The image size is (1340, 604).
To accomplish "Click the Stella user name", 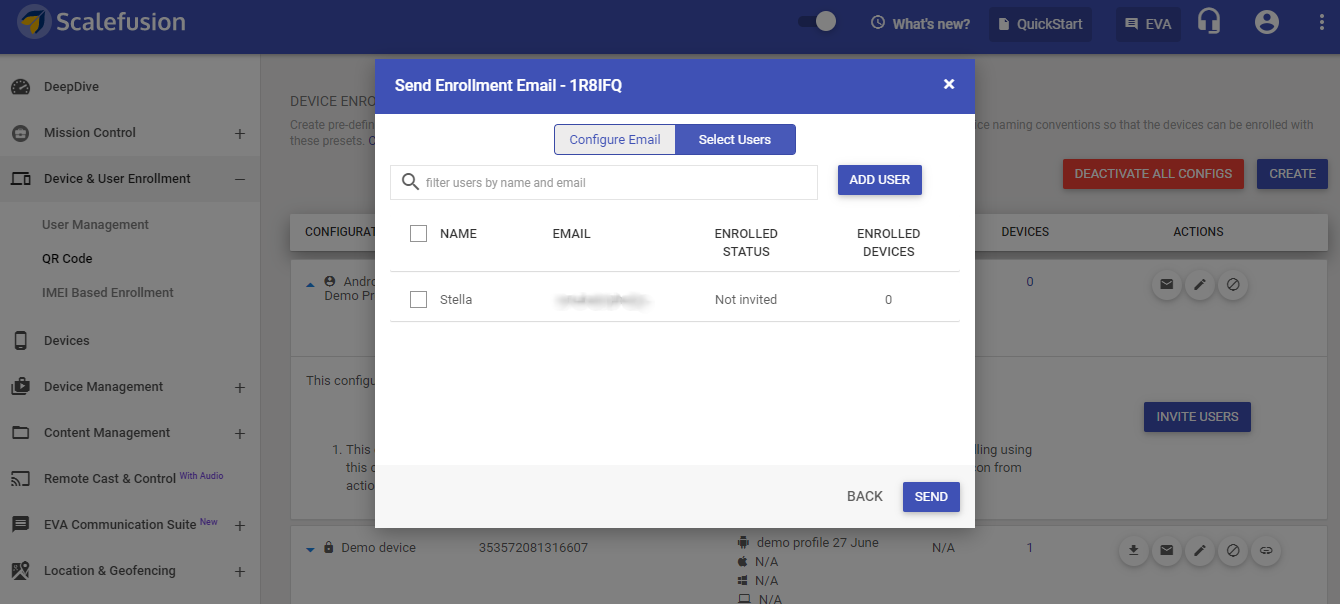I will click(x=456, y=300).
